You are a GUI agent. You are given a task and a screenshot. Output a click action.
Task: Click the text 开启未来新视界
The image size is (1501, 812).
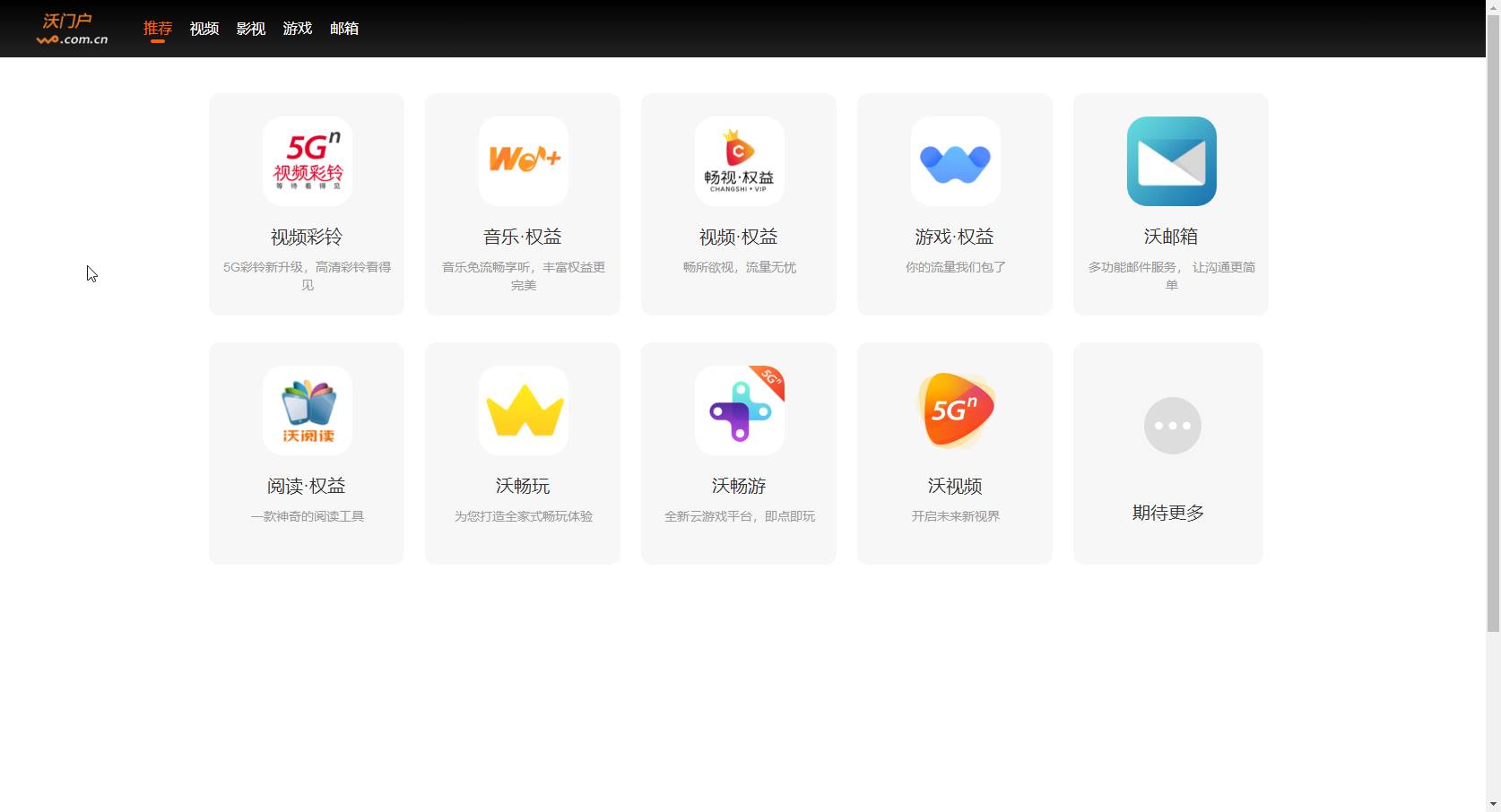pos(956,516)
